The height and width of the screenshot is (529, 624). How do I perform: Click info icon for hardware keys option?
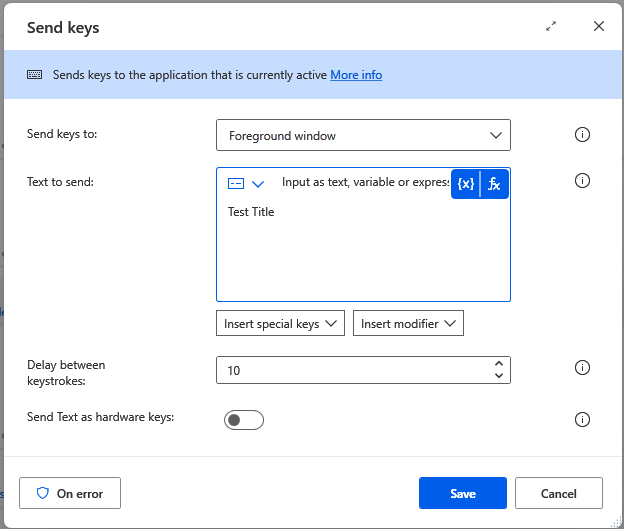coord(582,419)
